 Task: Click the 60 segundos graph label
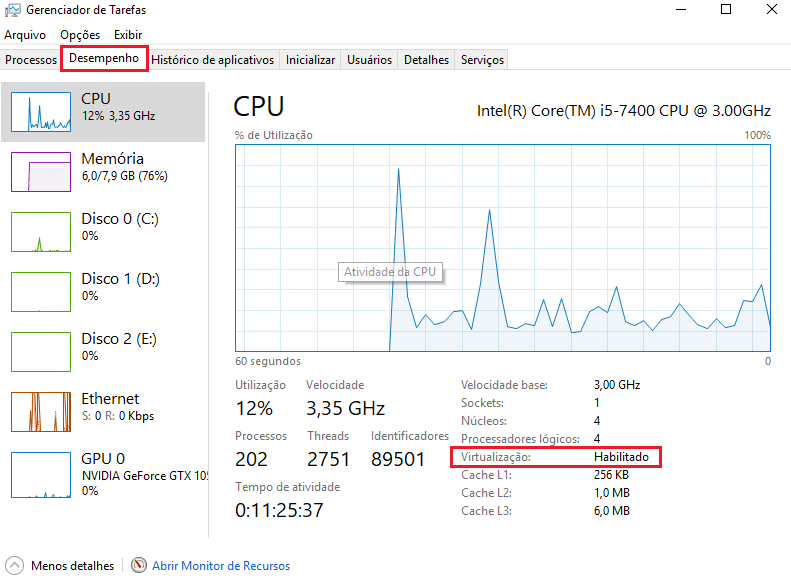click(x=268, y=361)
